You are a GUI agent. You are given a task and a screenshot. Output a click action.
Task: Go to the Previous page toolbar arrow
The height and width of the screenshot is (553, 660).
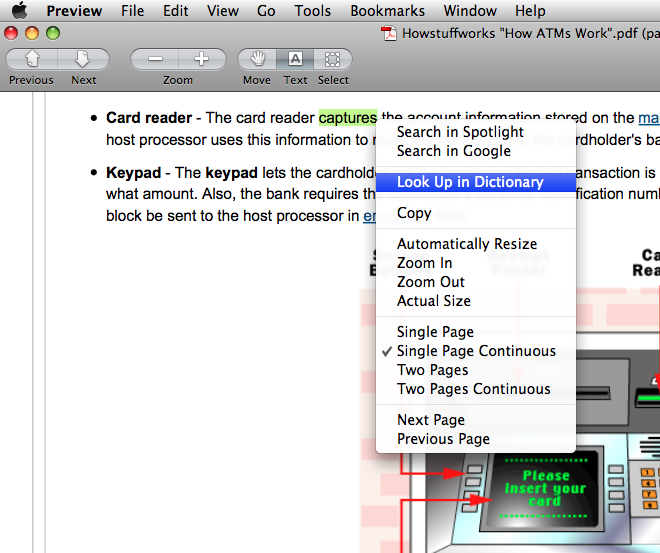tap(32, 59)
